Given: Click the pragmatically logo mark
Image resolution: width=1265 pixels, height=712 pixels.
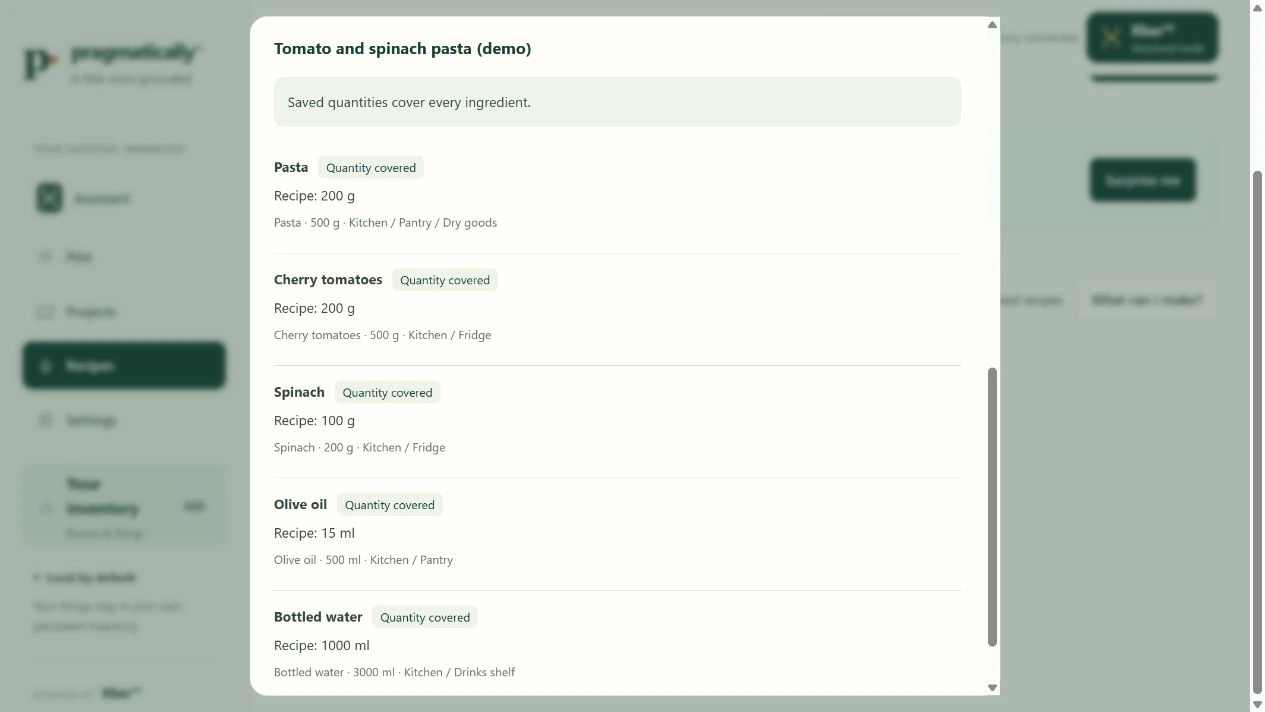Looking at the screenshot, I should point(40,63).
